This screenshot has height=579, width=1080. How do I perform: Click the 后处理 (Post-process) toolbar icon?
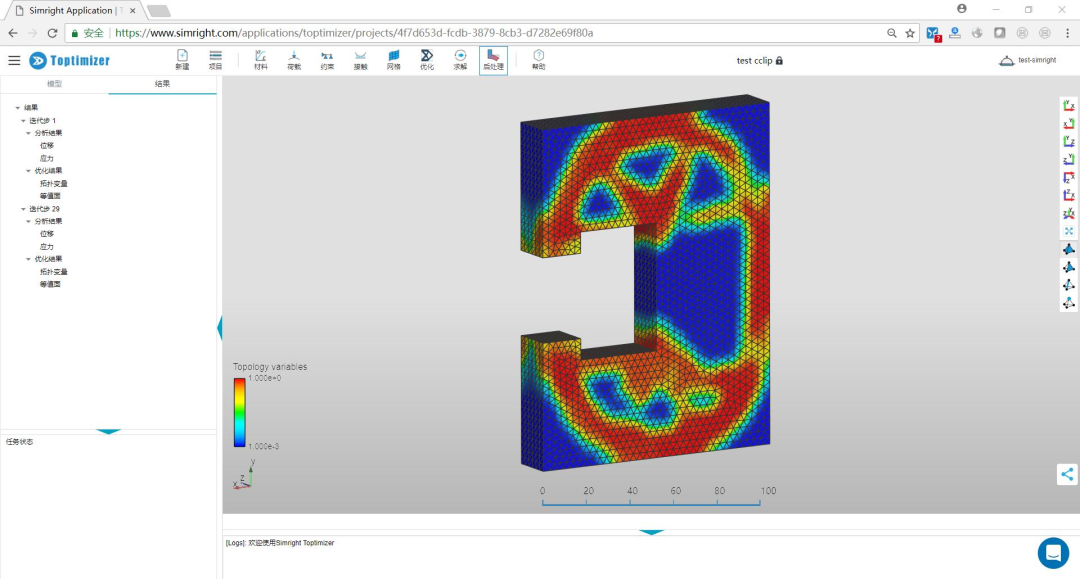(x=493, y=61)
